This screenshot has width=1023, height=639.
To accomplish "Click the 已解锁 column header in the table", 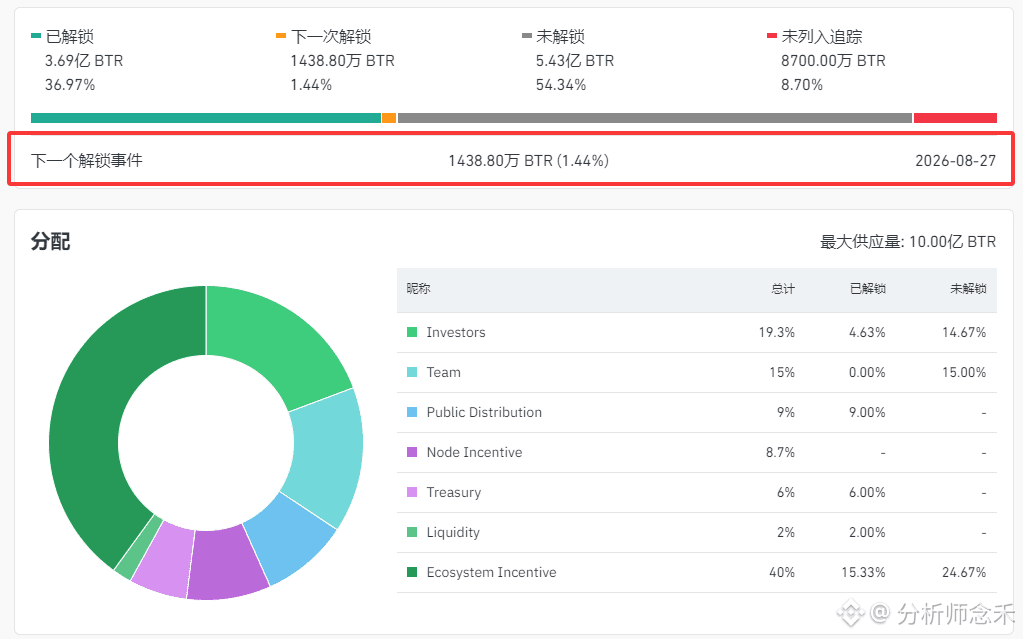I will pyautogui.click(x=868, y=288).
